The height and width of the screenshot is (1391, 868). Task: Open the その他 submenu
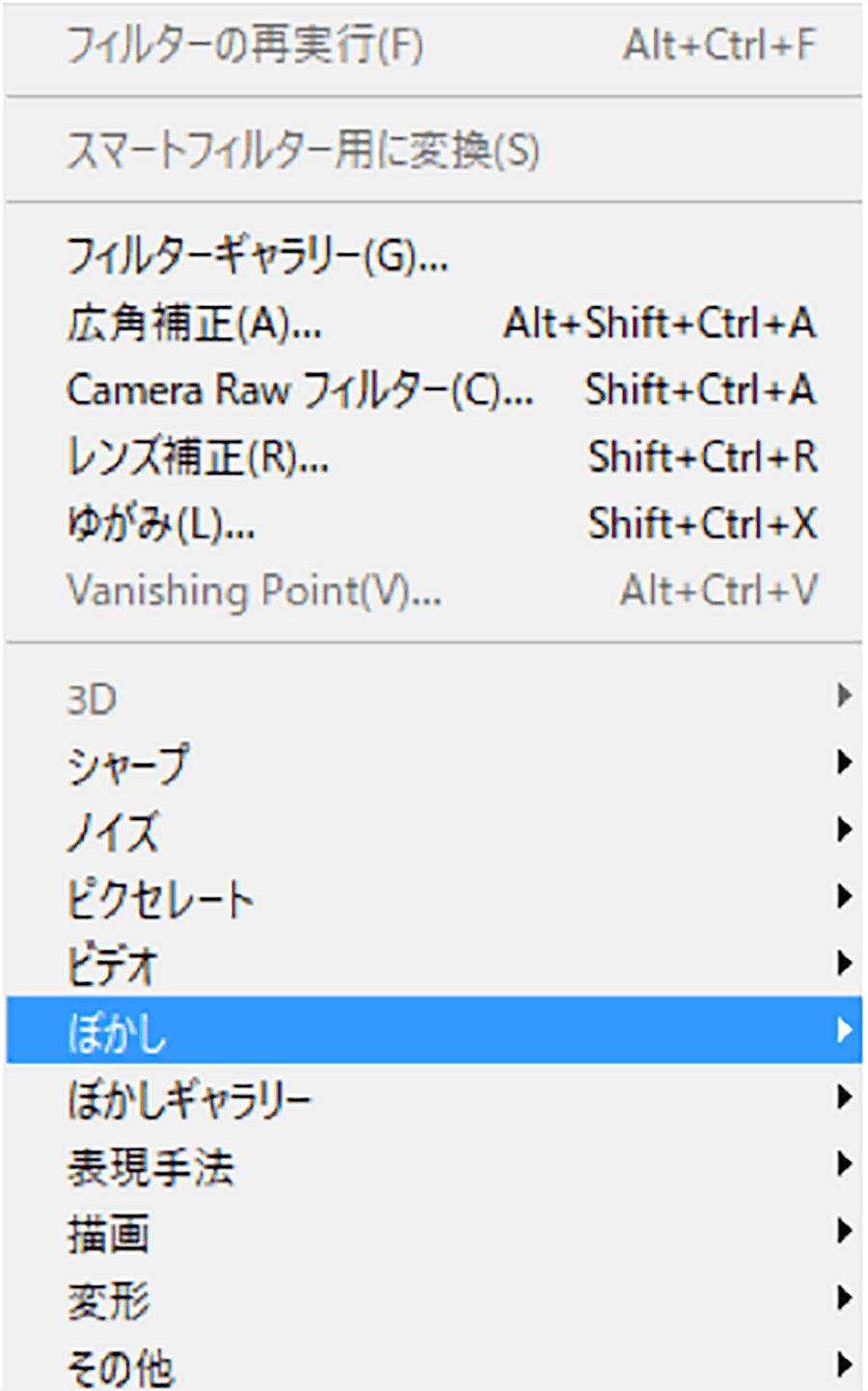[120, 1365]
